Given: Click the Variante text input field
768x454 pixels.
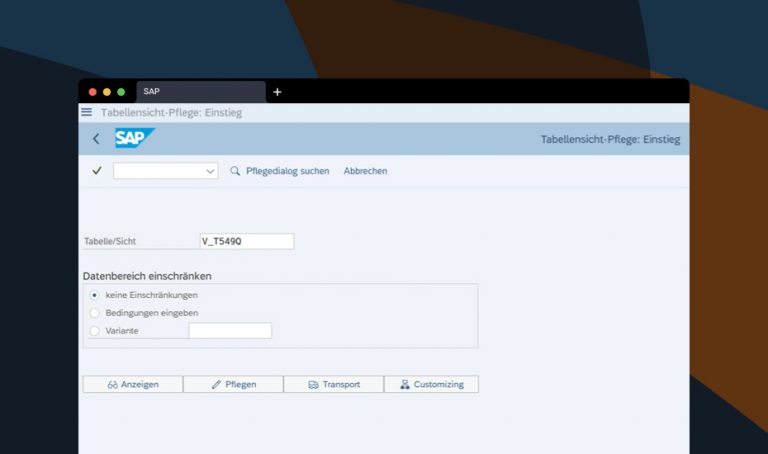Looking at the screenshot, I should 230,331.
